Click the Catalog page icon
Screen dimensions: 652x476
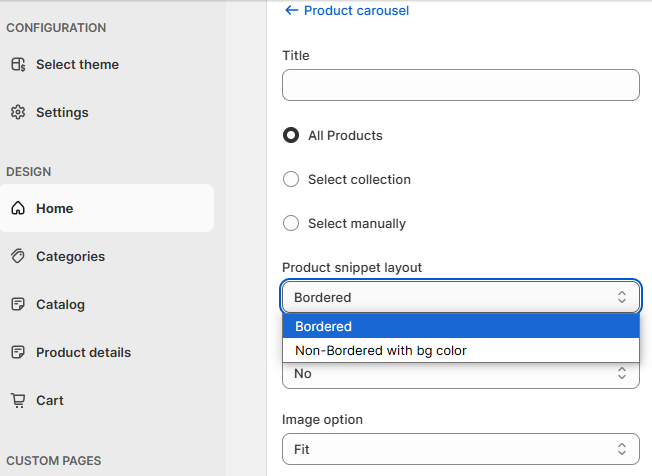point(18,304)
